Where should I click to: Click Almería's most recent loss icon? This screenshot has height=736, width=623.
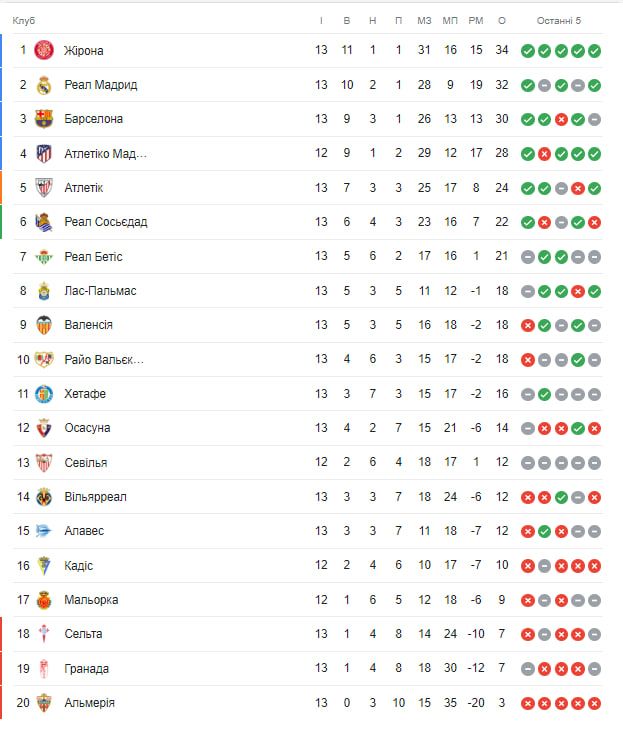coord(594,703)
